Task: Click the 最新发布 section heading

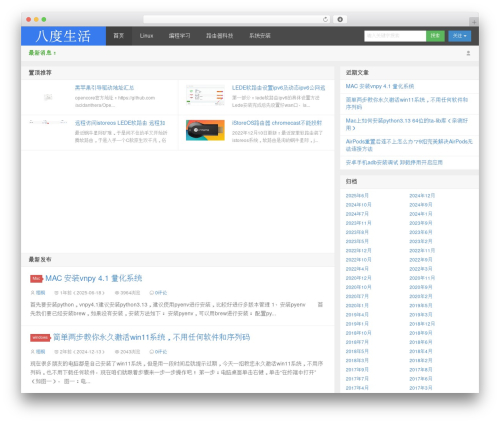Action: point(40,259)
